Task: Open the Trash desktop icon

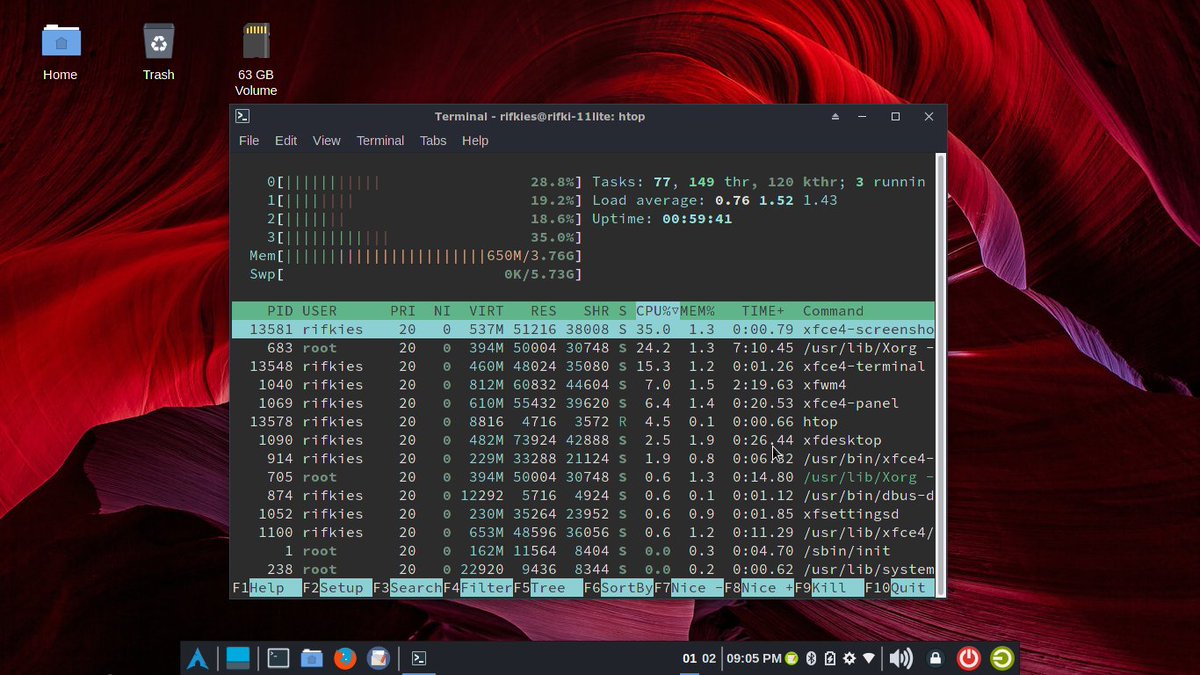Action: pyautogui.click(x=158, y=51)
